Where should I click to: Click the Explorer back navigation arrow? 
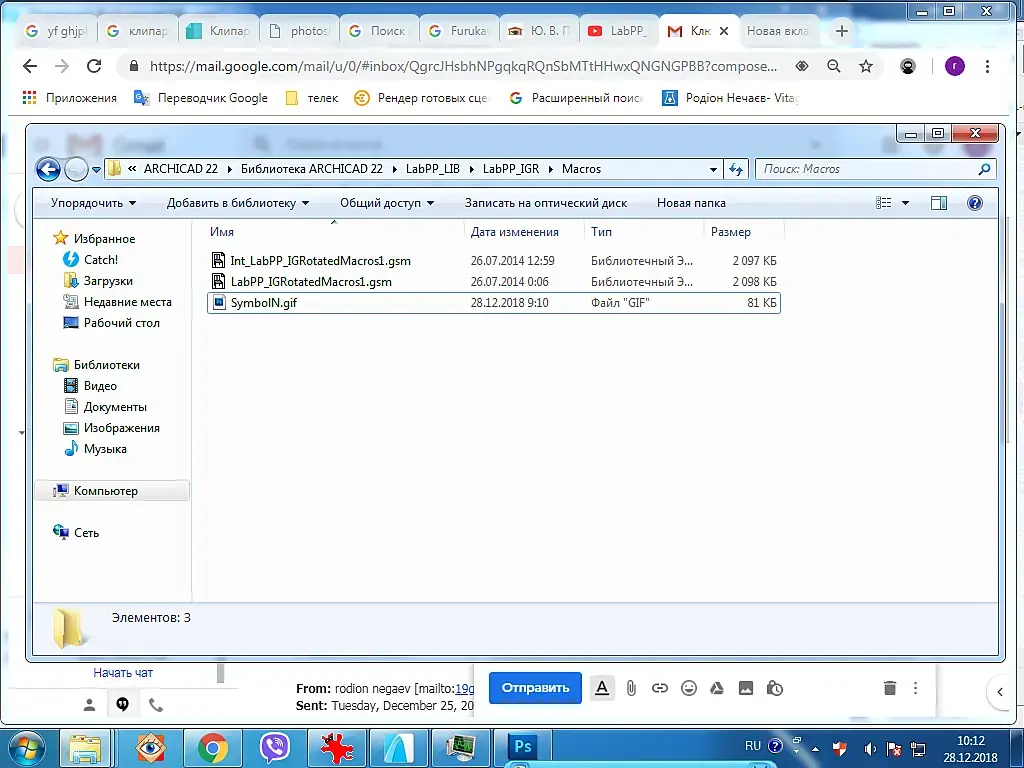click(x=48, y=170)
